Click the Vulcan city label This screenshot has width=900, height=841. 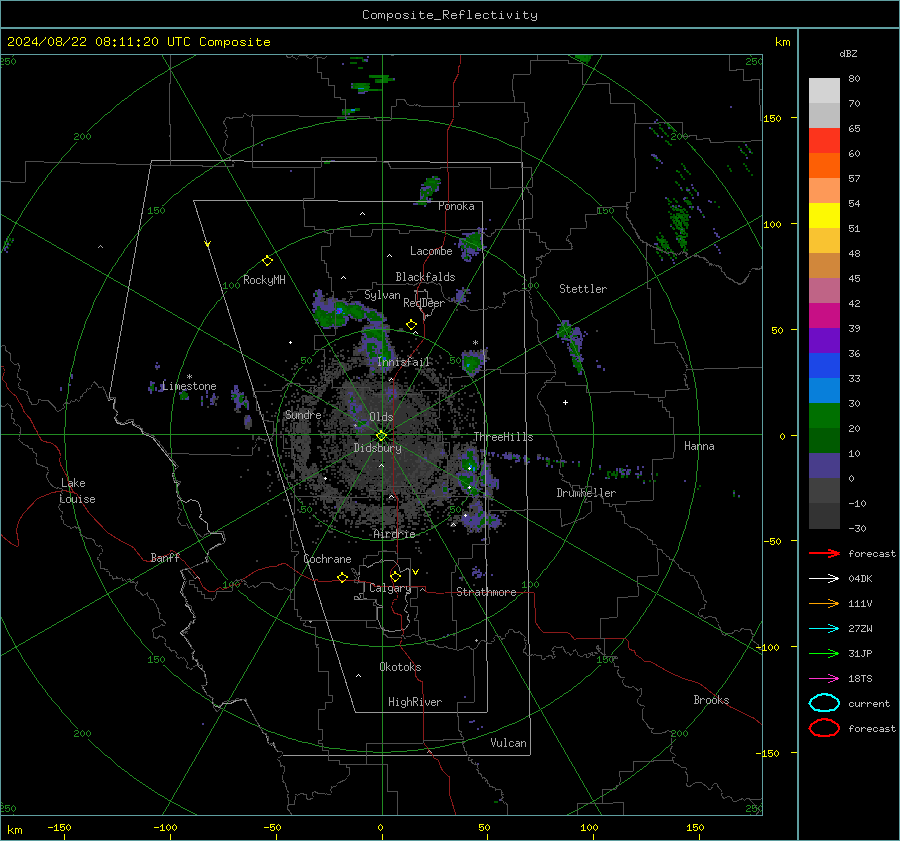point(509,743)
